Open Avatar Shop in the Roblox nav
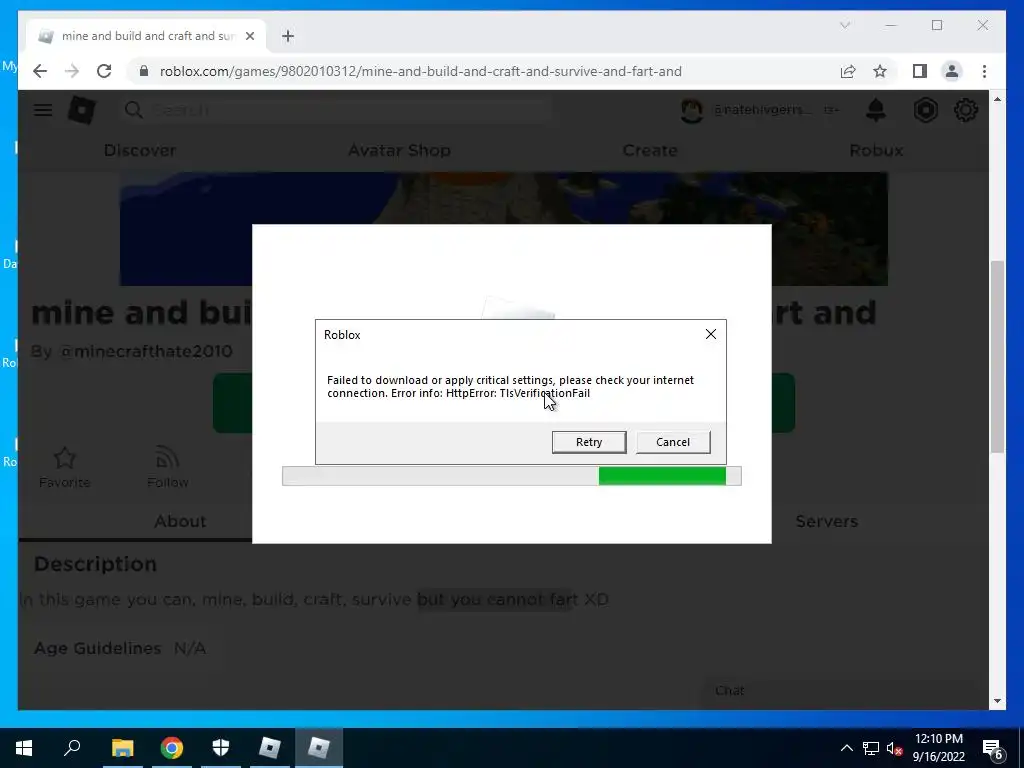The image size is (1024, 768). coord(399,150)
